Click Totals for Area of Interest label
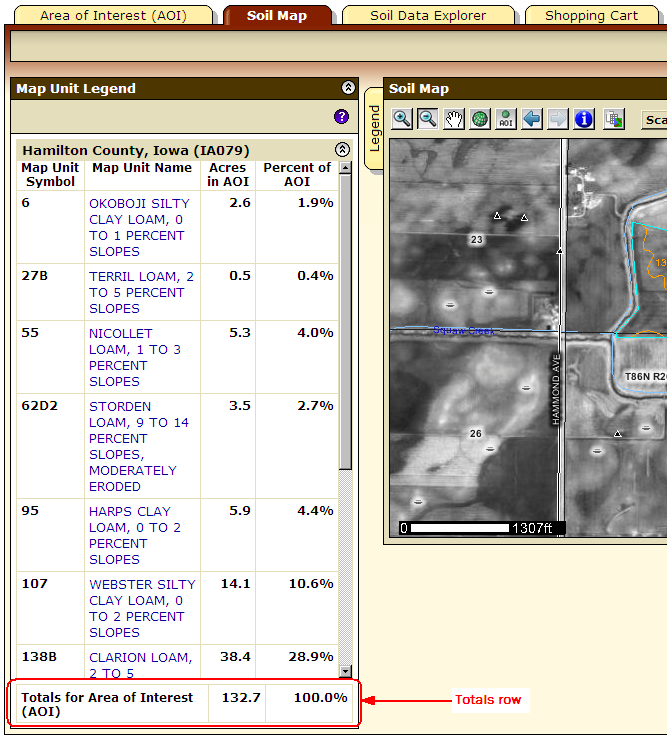 coord(107,704)
